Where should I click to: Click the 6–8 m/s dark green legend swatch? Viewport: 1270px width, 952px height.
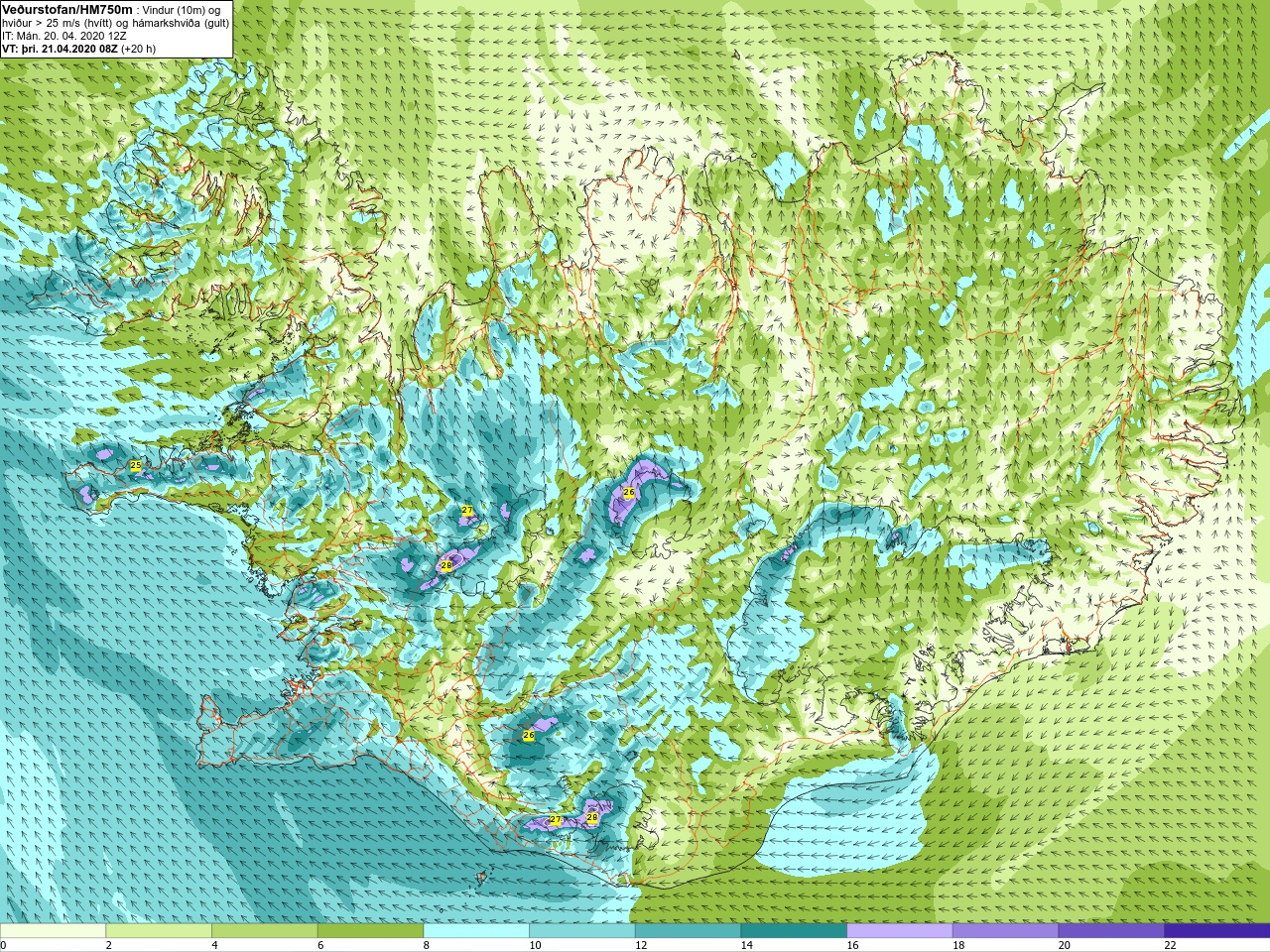pos(370,931)
